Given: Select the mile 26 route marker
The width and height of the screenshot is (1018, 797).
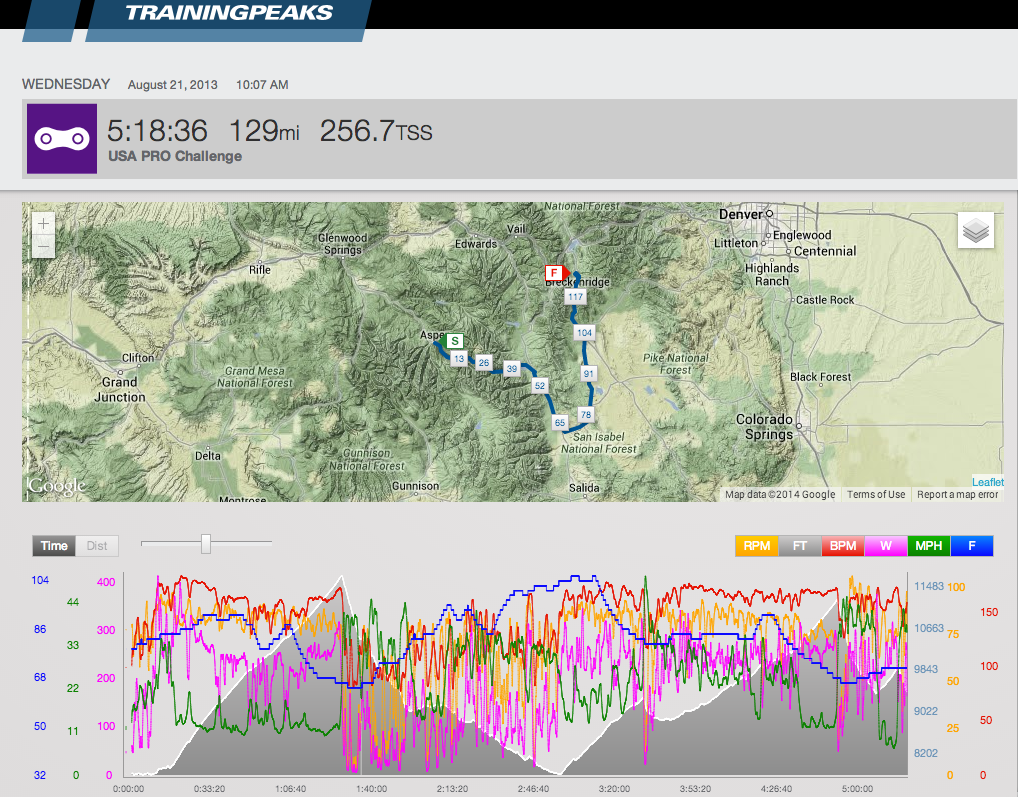Looking at the screenshot, I should [x=484, y=363].
